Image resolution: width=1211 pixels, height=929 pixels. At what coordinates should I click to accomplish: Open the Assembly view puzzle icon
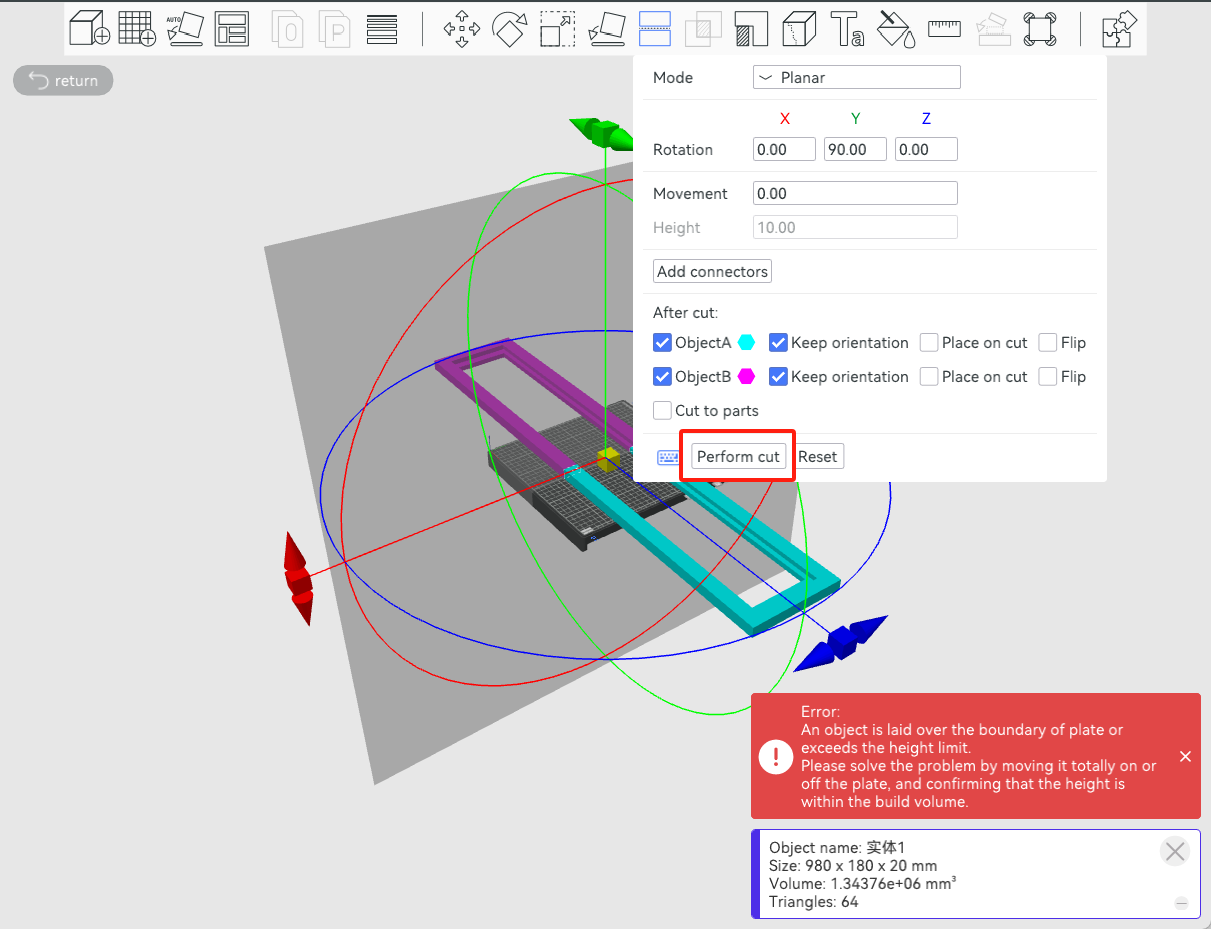1116,29
